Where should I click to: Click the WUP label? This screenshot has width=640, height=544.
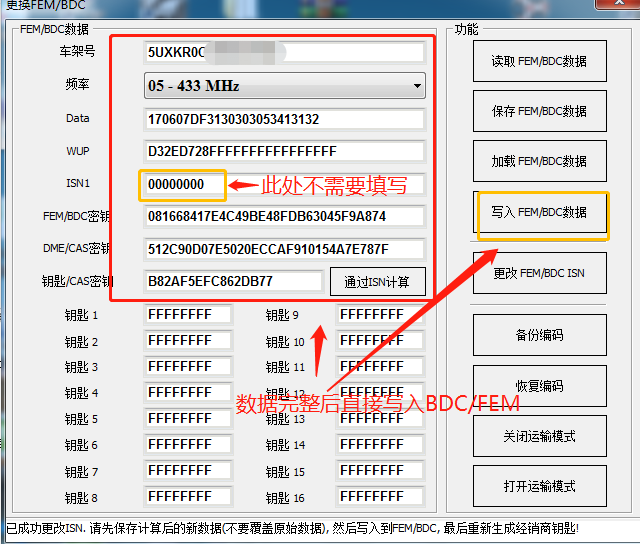(x=78, y=151)
